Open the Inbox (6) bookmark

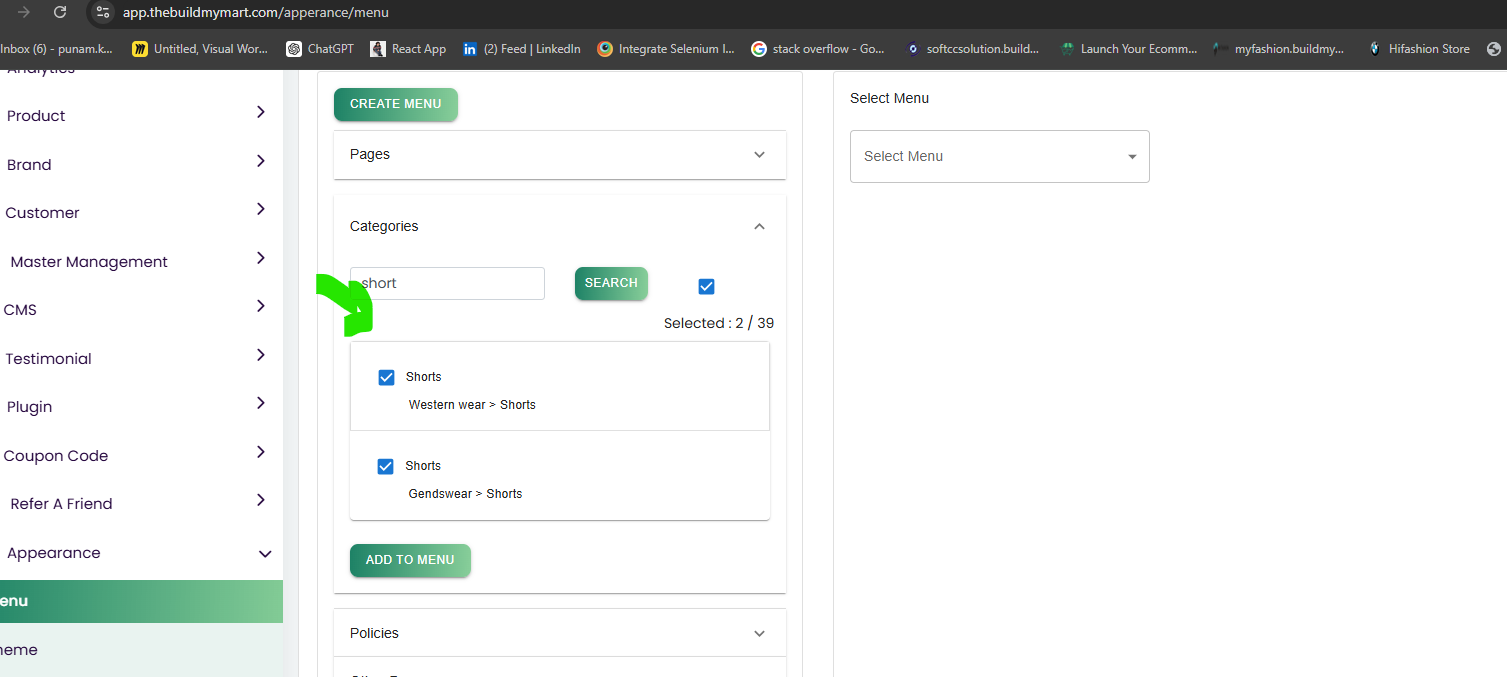point(56,48)
